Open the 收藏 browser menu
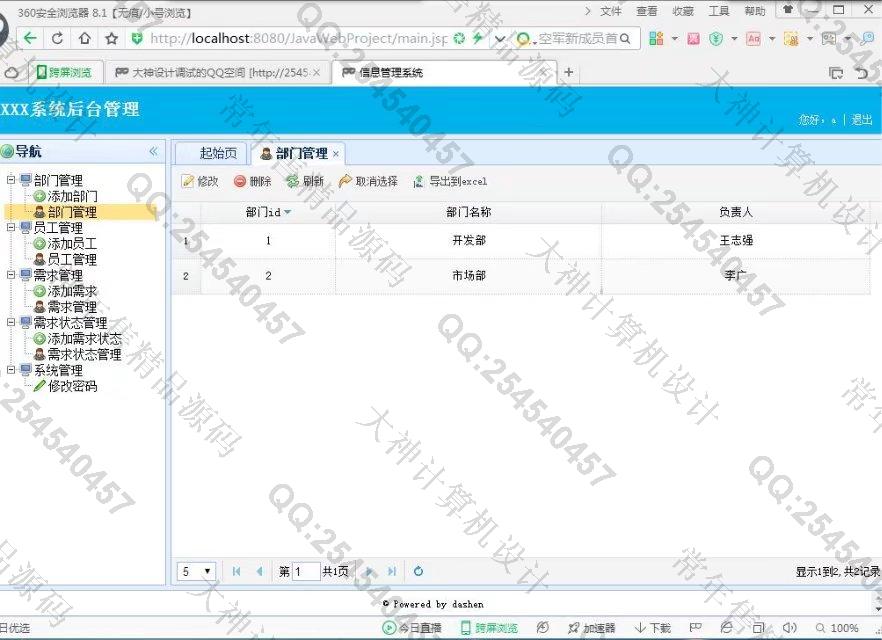This screenshot has width=882, height=640. 683,11
